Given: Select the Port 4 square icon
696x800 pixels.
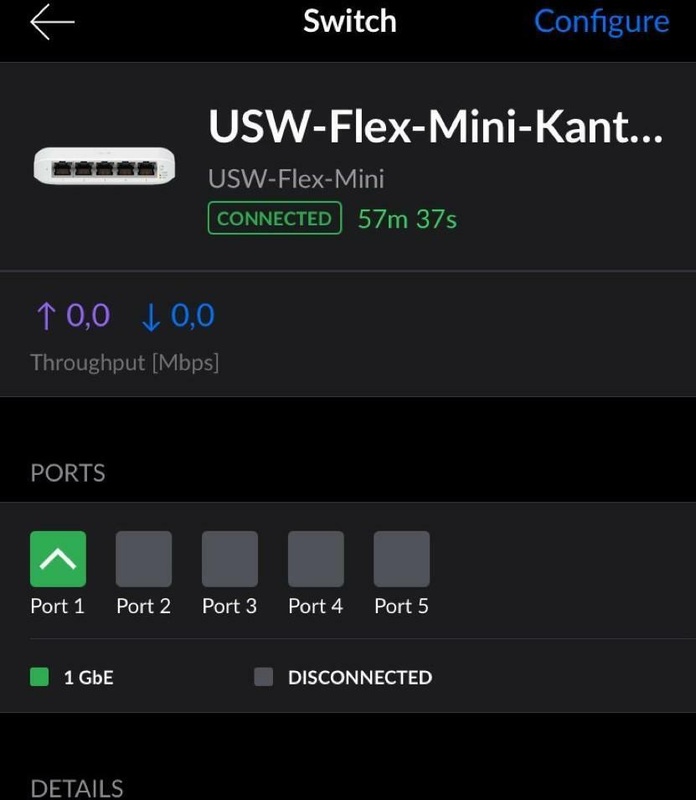Looking at the screenshot, I should tap(316, 558).
